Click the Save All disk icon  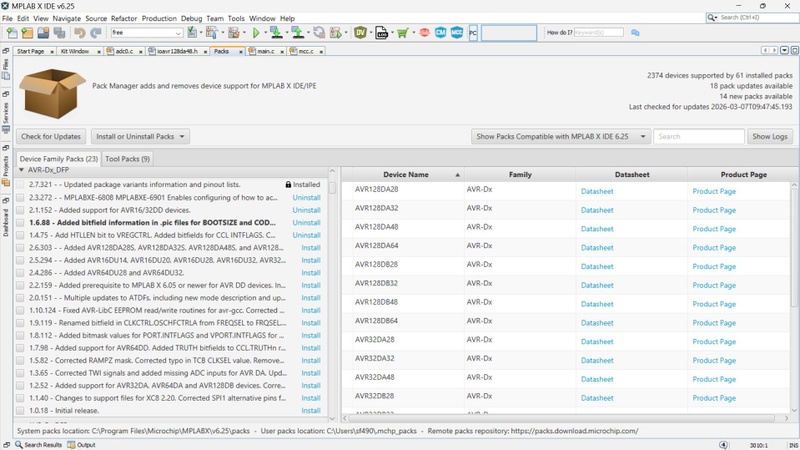click(59, 33)
